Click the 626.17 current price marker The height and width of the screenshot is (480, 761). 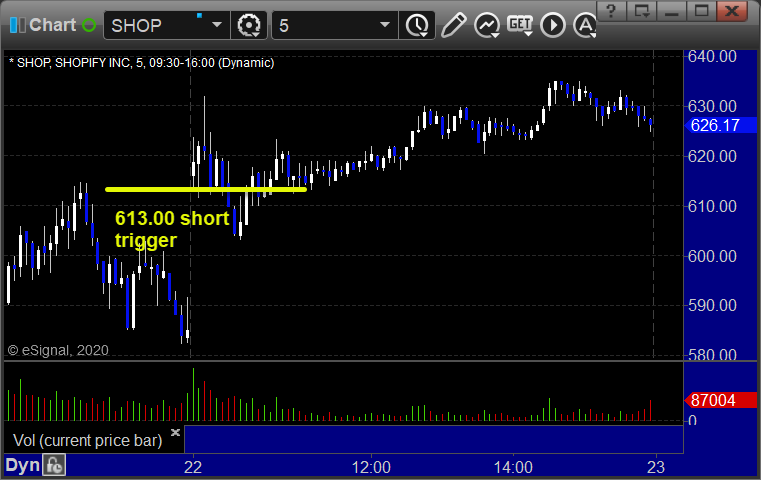click(720, 125)
